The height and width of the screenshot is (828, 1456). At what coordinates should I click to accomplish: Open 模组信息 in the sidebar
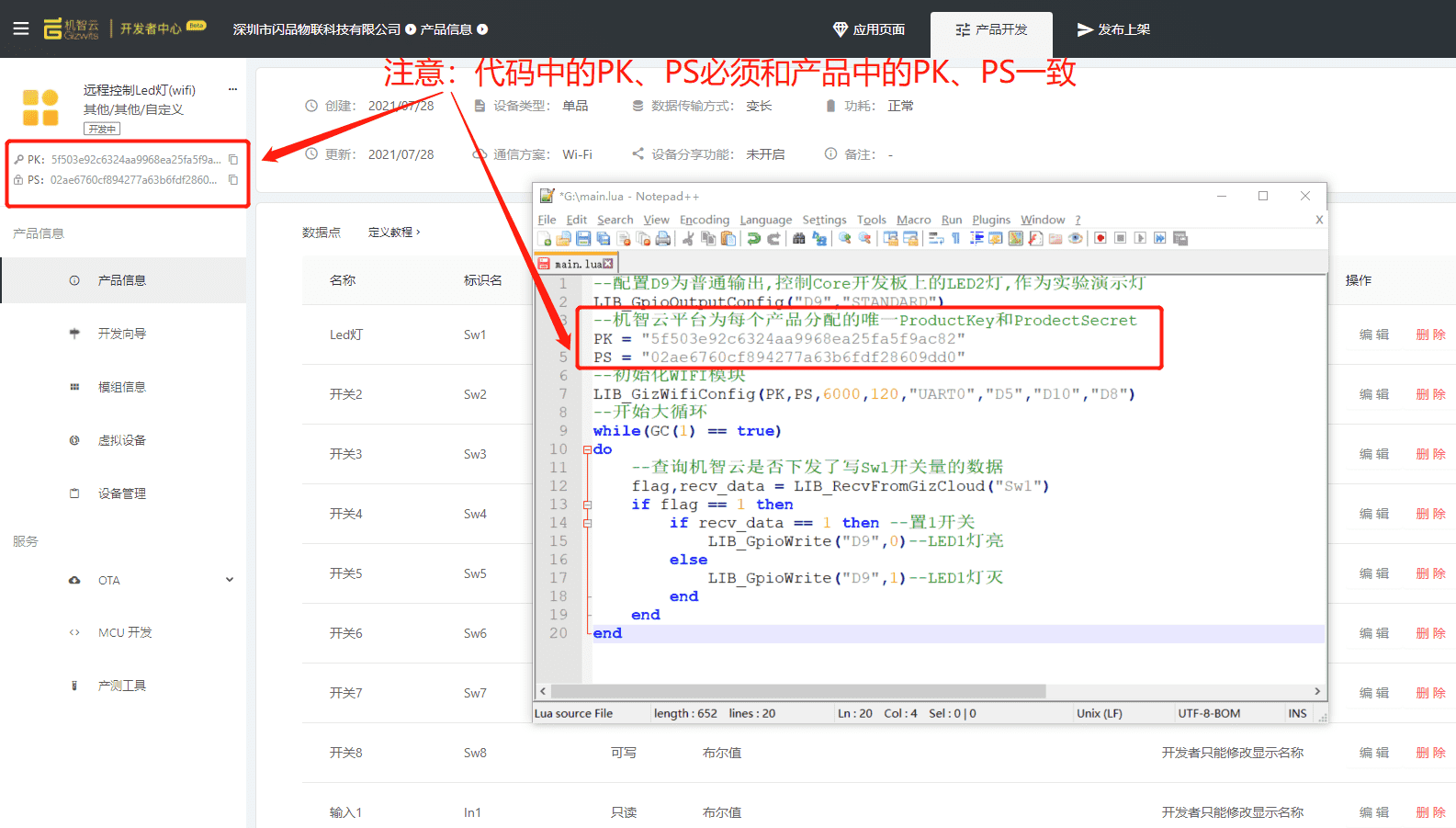tap(123, 387)
